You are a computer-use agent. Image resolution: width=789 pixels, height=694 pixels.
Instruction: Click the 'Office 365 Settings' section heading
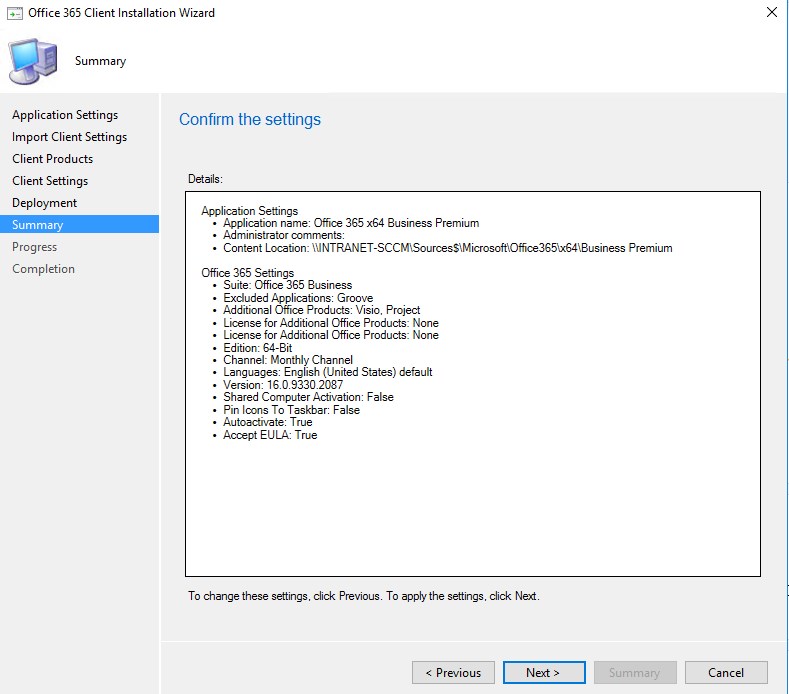tap(248, 273)
